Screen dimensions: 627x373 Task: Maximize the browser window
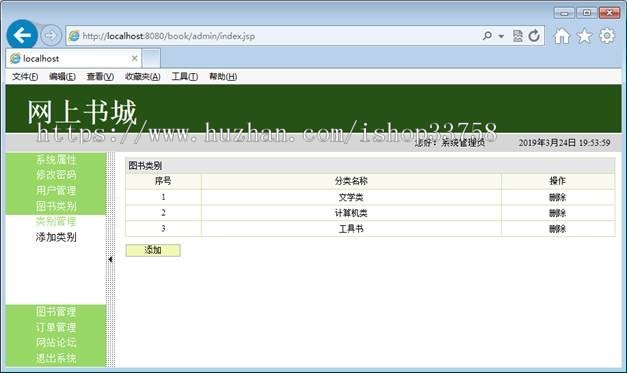click(587, 13)
